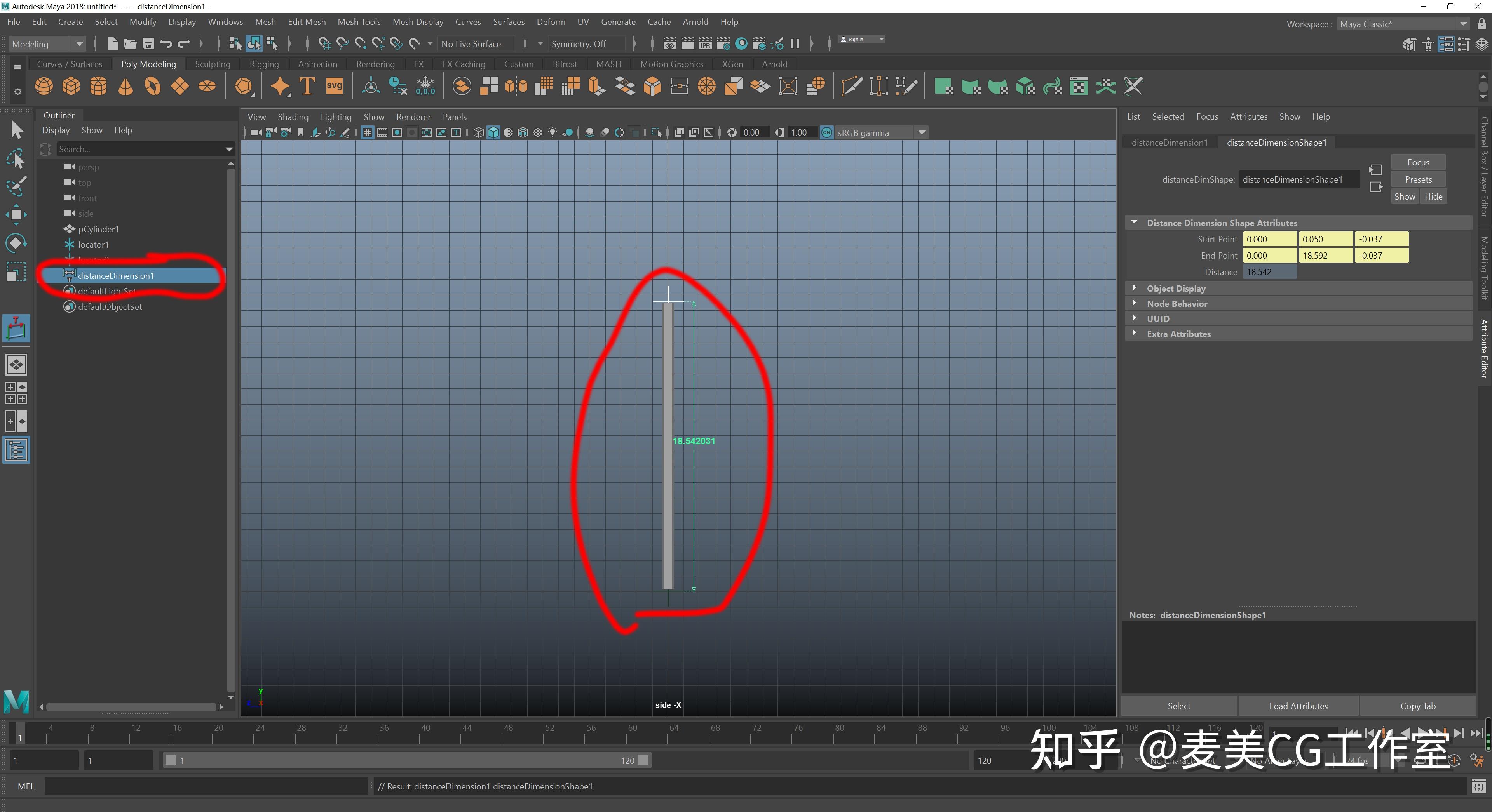Create a polygon cube from the shelf

point(71,86)
